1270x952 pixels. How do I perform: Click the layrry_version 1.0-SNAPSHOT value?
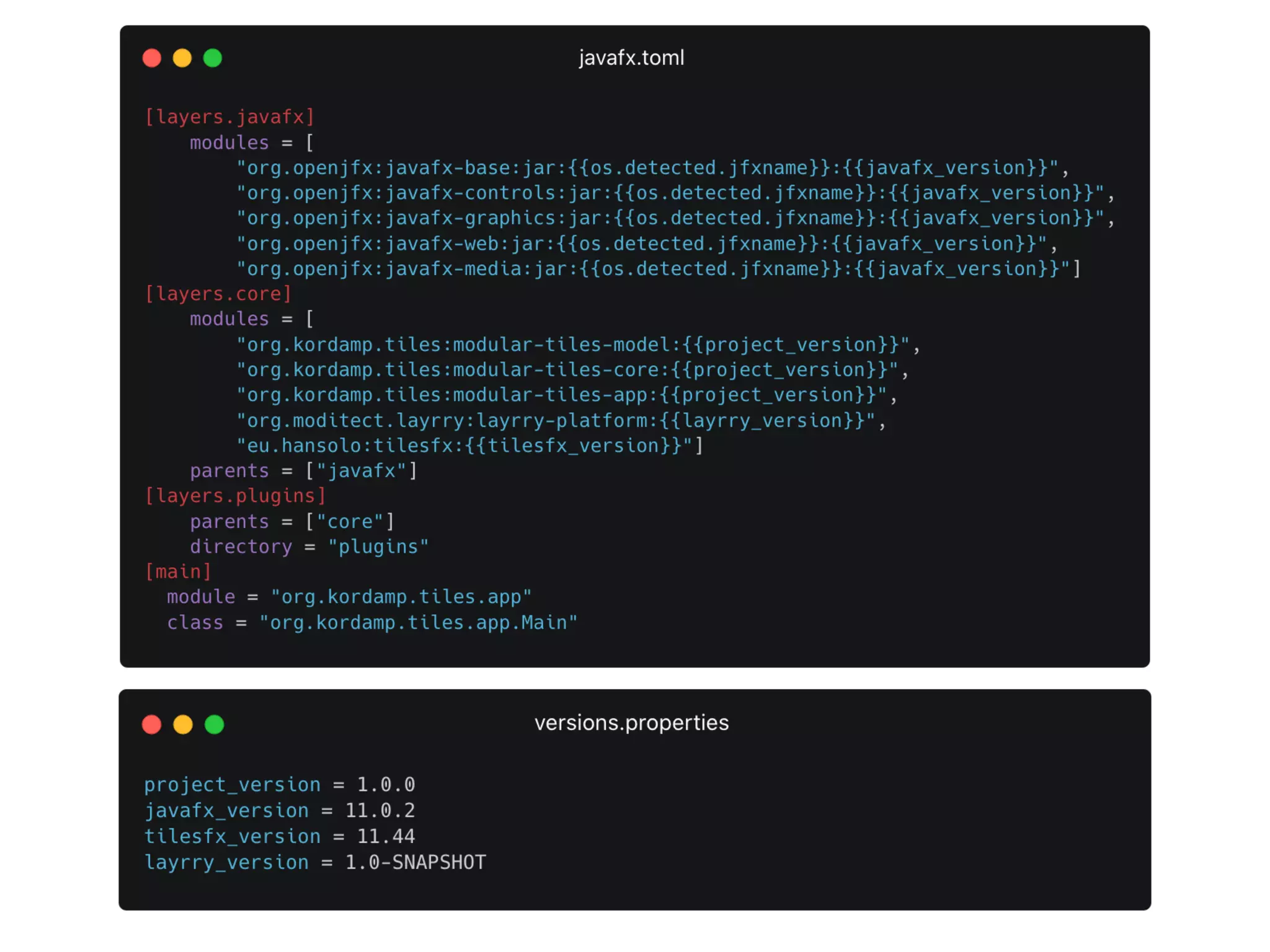tap(415, 862)
